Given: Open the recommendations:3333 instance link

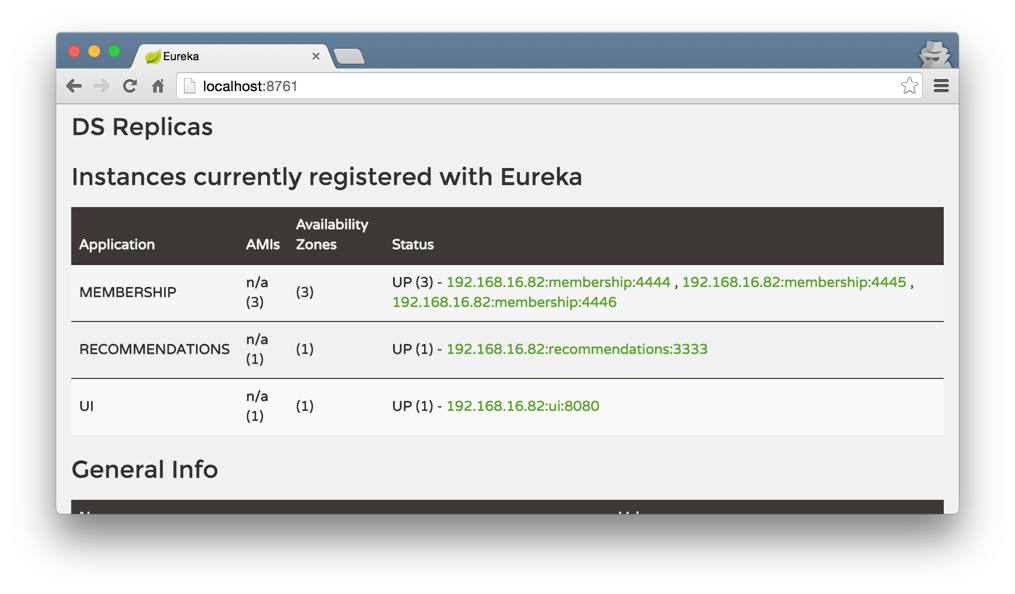Looking at the screenshot, I should pos(577,349).
